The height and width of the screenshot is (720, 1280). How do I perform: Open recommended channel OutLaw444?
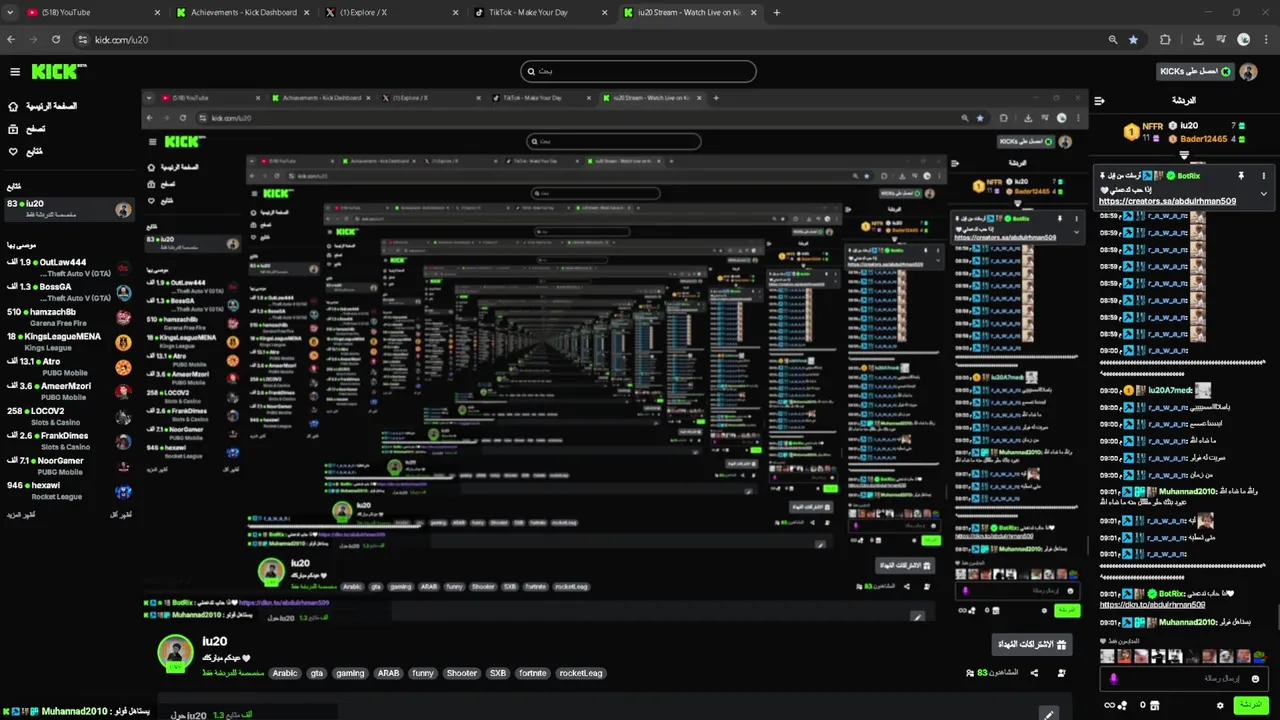[68, 267]
